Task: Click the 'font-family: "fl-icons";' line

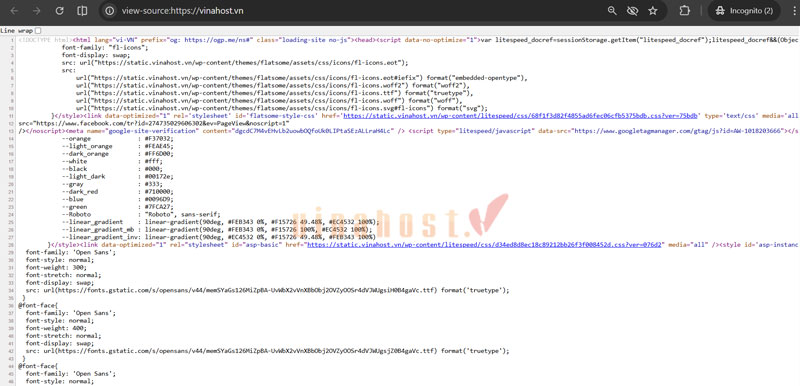Action: coord(105,47)
